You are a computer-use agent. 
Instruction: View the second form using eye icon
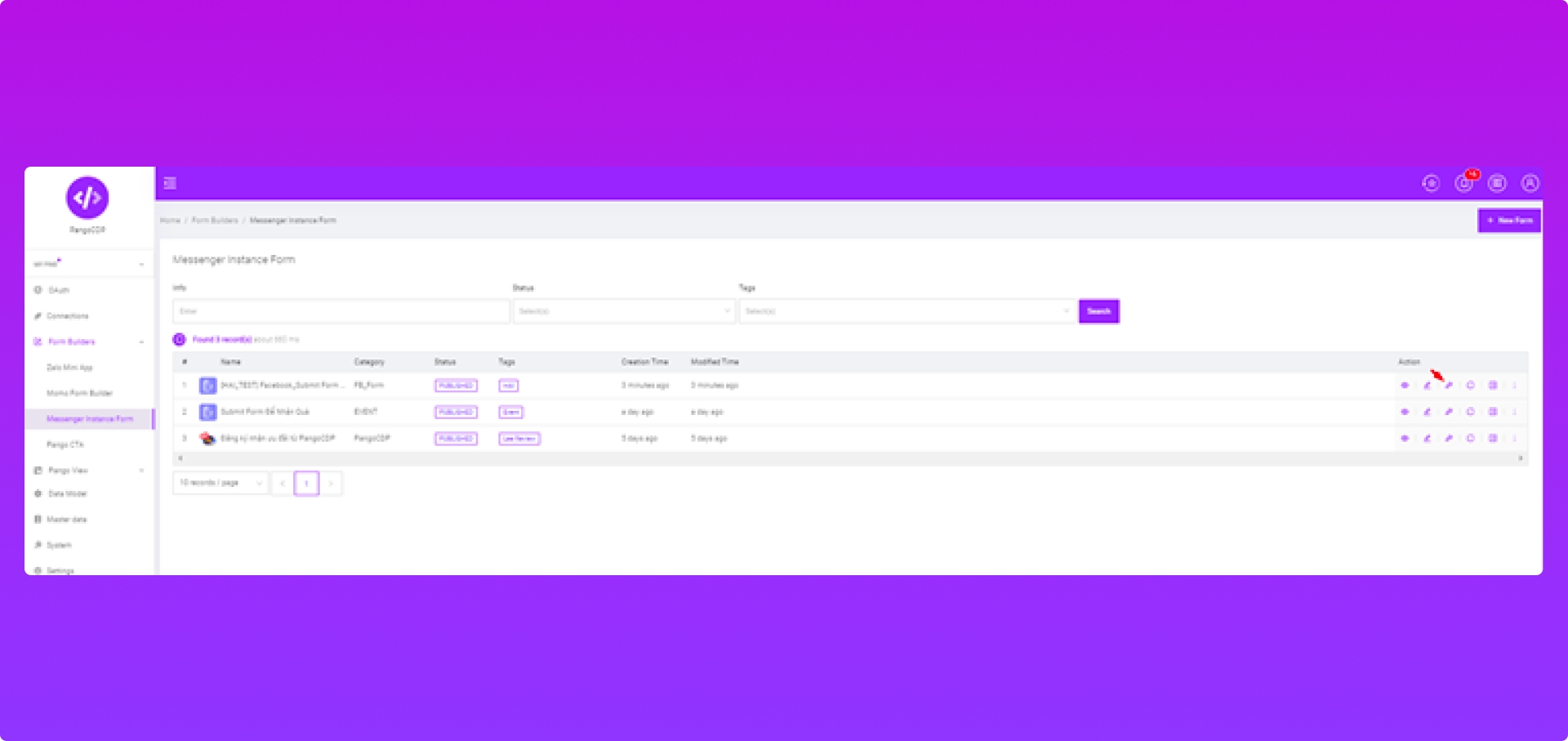(x=1405, y=412)
